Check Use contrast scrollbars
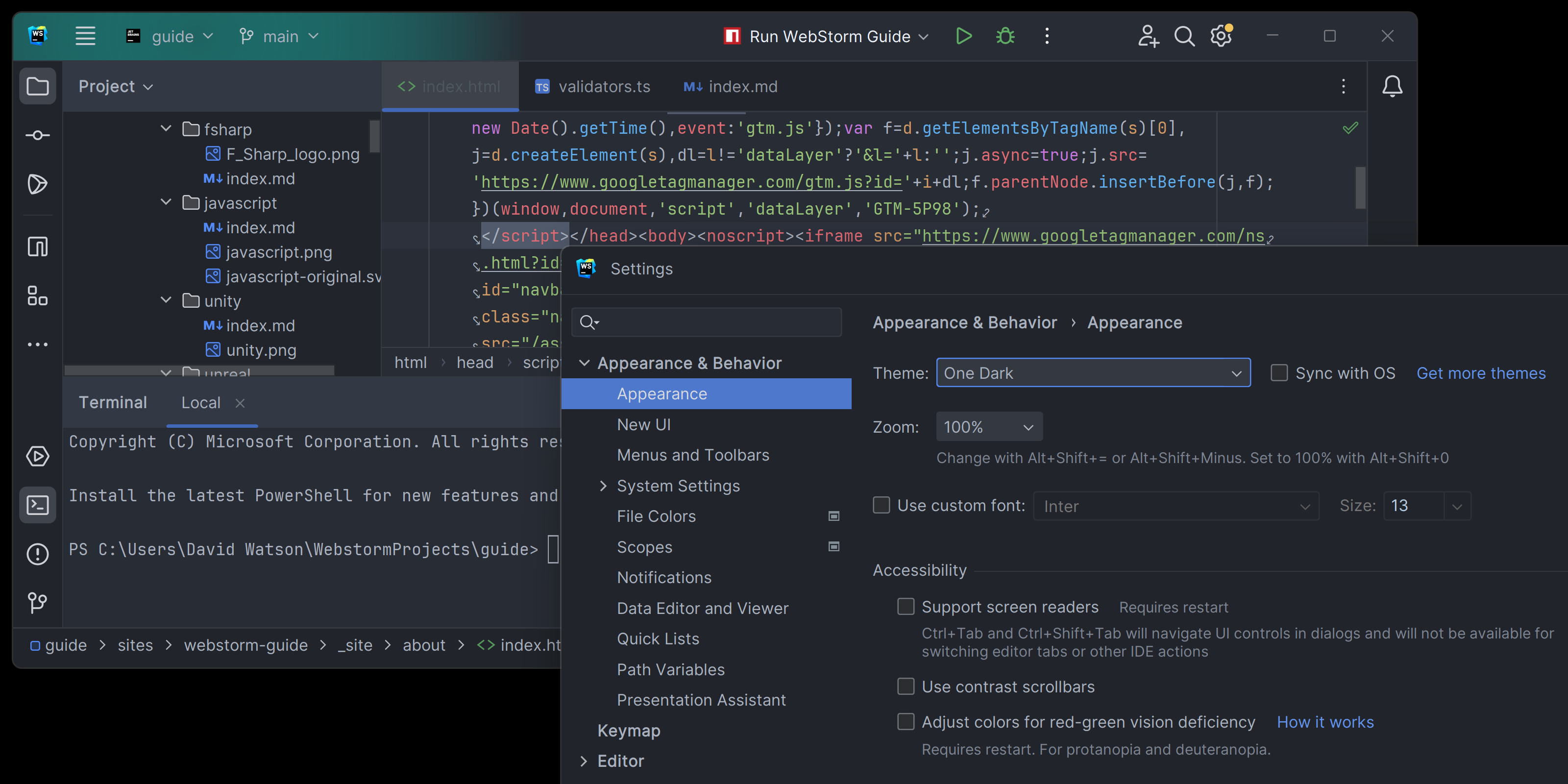 [x=906, y=686]
